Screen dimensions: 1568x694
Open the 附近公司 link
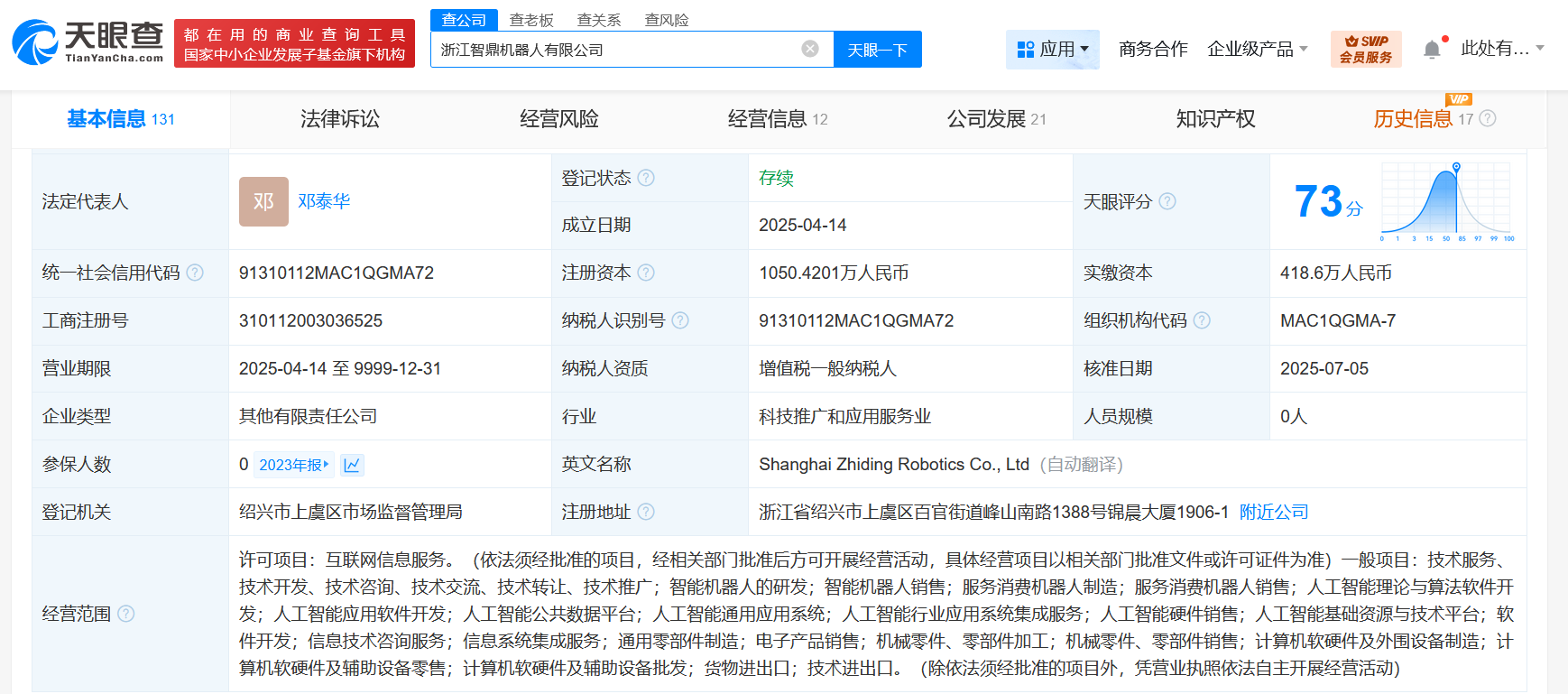[x=1274, y=512]
